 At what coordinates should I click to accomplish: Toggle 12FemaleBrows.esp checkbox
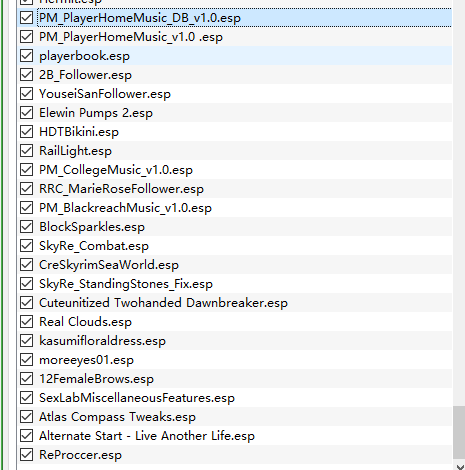[26, 379]
